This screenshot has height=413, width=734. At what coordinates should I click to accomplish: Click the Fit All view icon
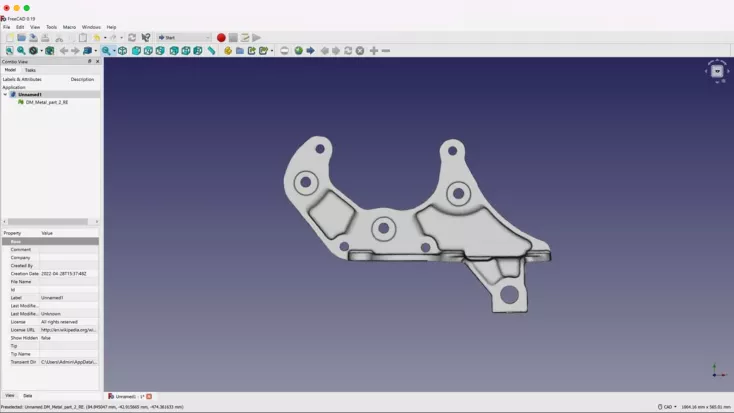click(9, 51)
